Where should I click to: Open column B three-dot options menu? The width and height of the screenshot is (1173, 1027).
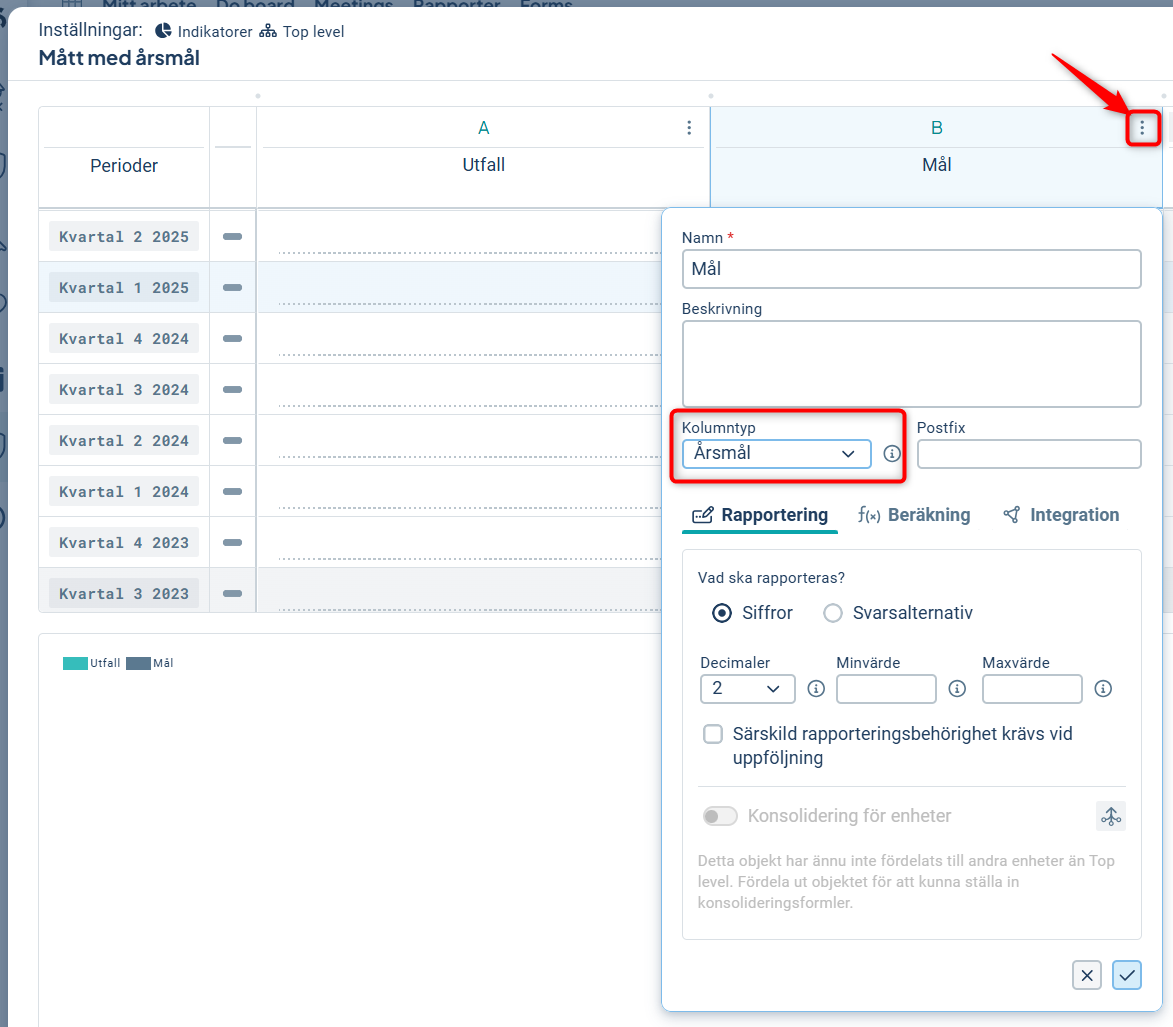click(x=1142, y=128)
